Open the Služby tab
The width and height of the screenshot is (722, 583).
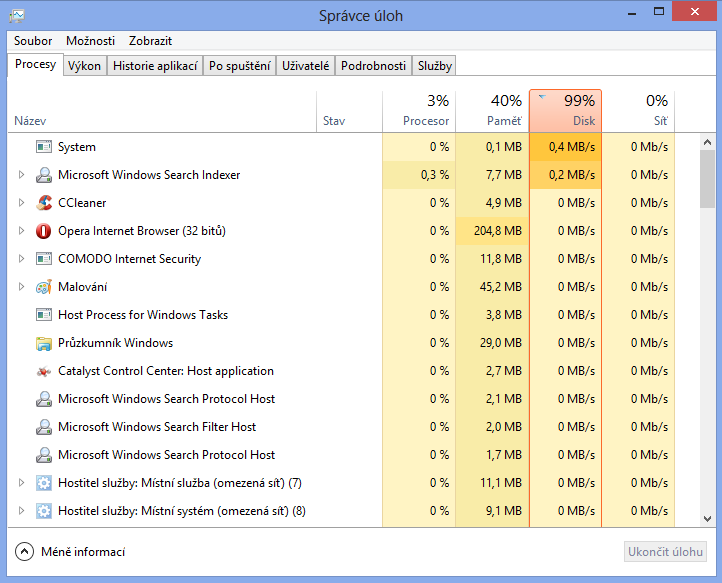point(435,66)
